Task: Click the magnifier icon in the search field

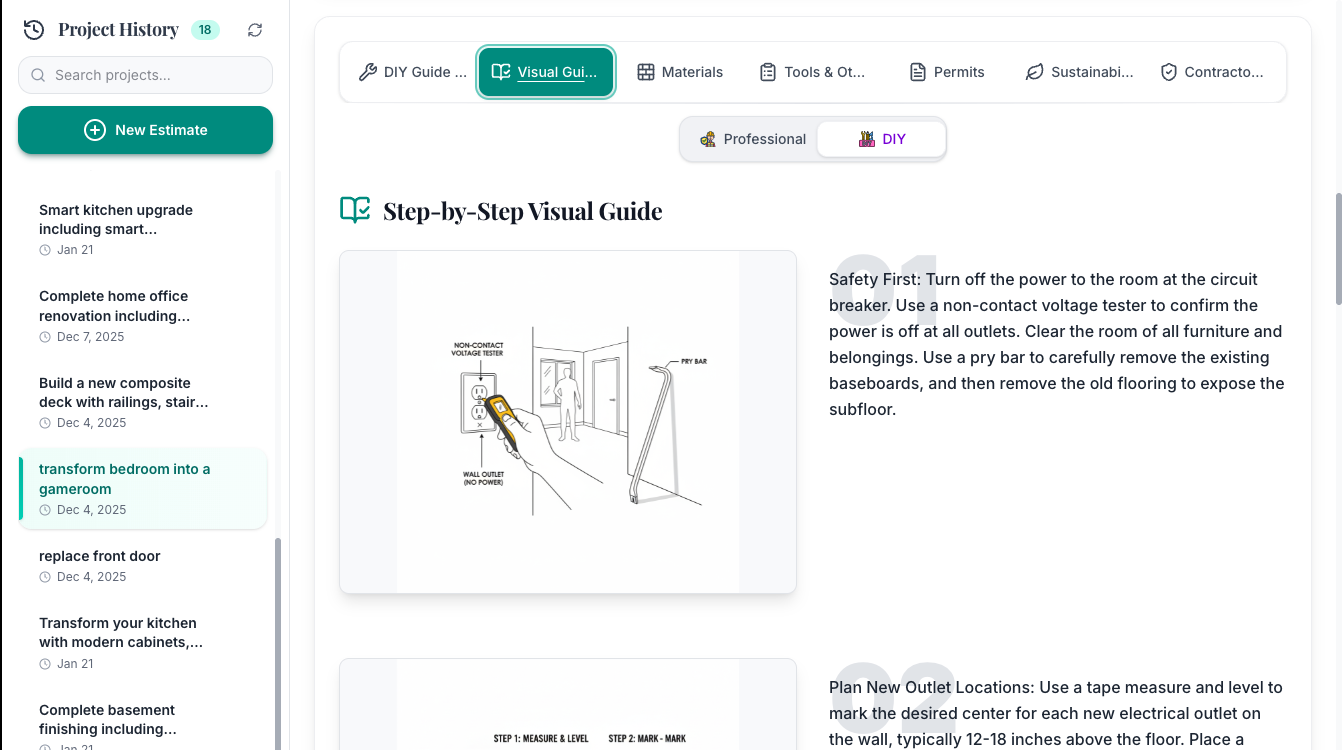Action: (x=38, y=75)
